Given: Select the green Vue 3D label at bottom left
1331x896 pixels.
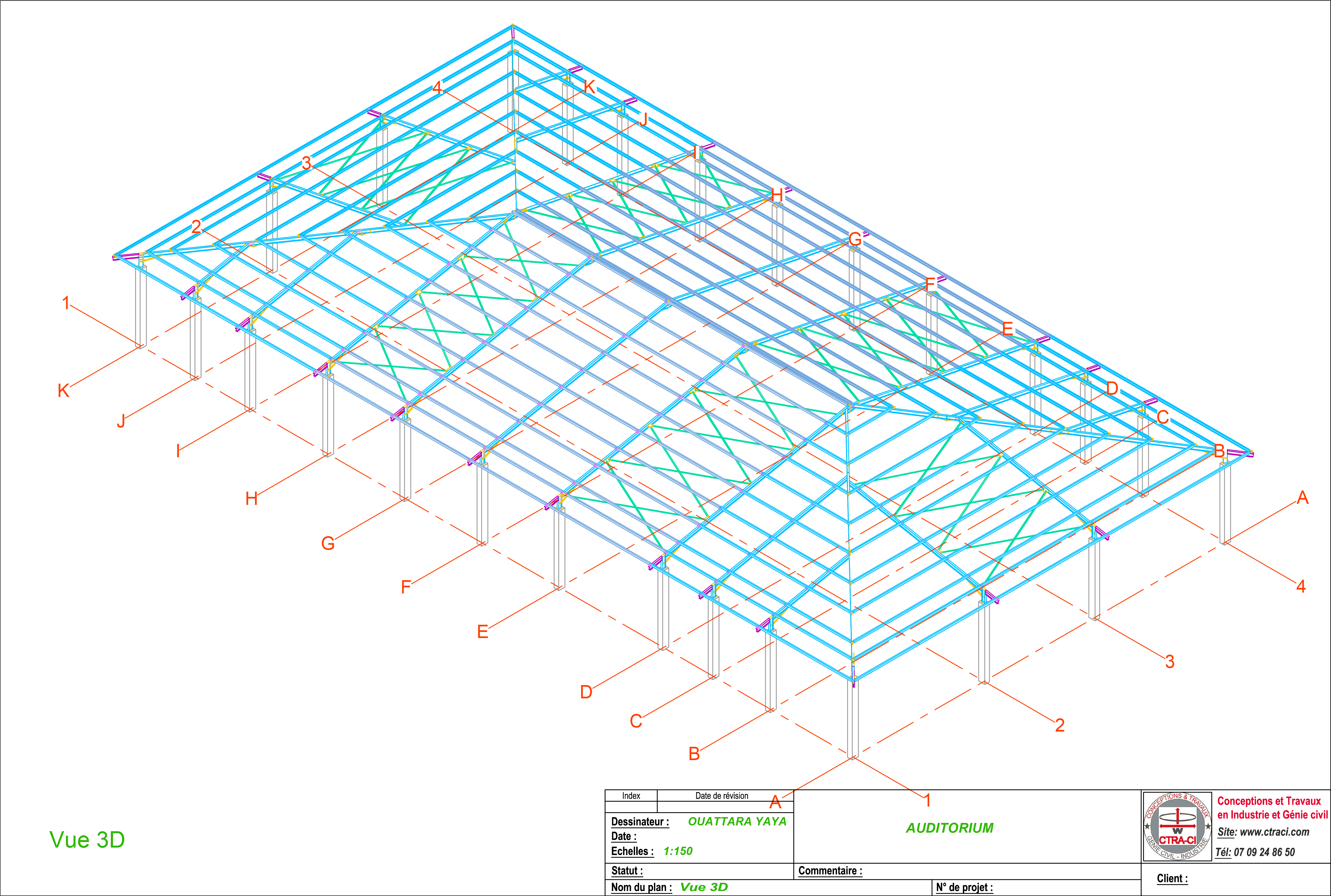Looking at the screenshot, I should pos(87,840).
